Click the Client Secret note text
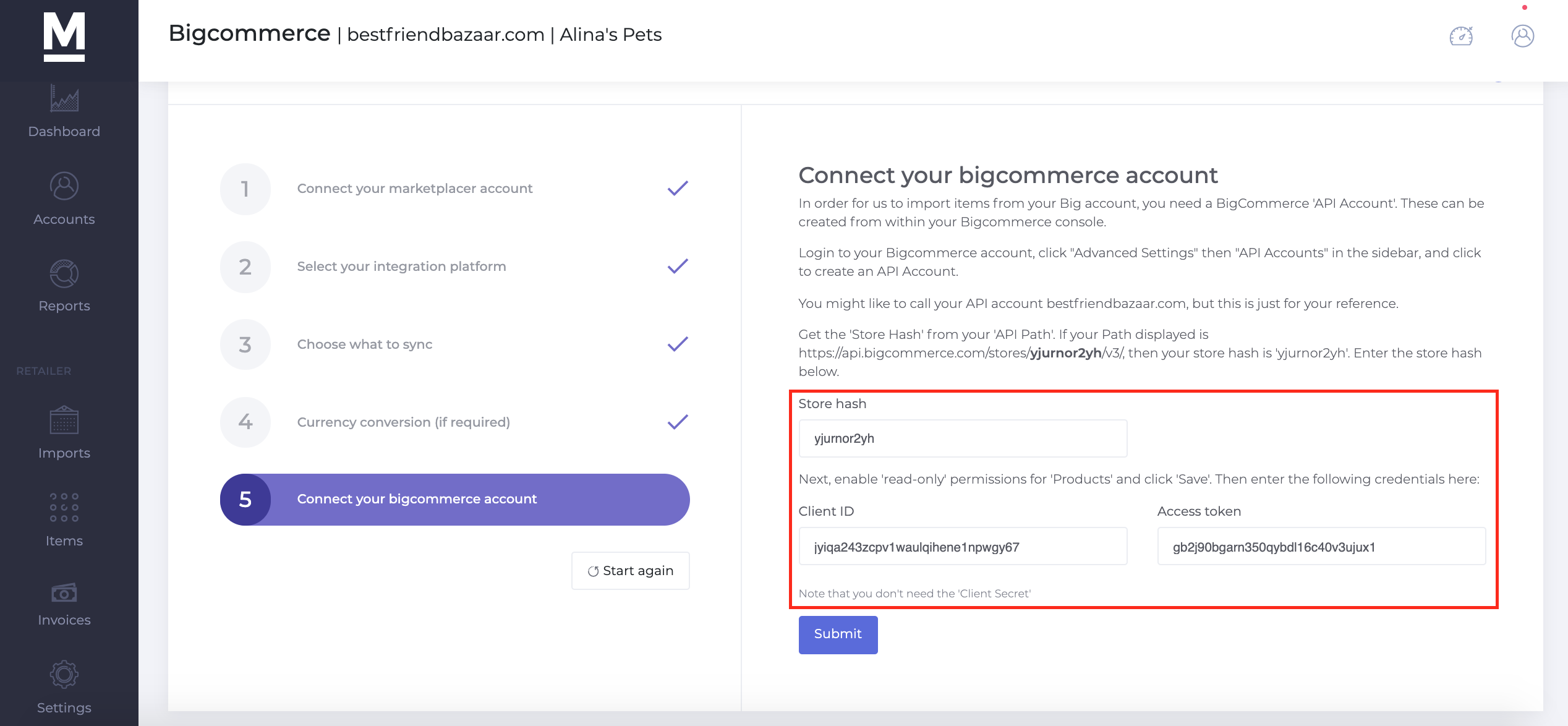This screenshot has height=726, width=1568. (x=914, y=594)
